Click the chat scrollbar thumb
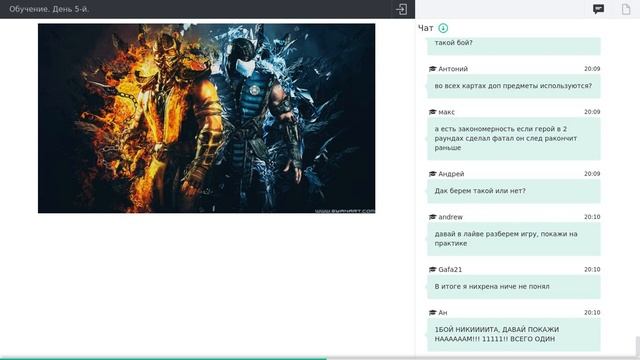Image resolution: width=640 pixels, height=360 pixels. click(638, 346)
